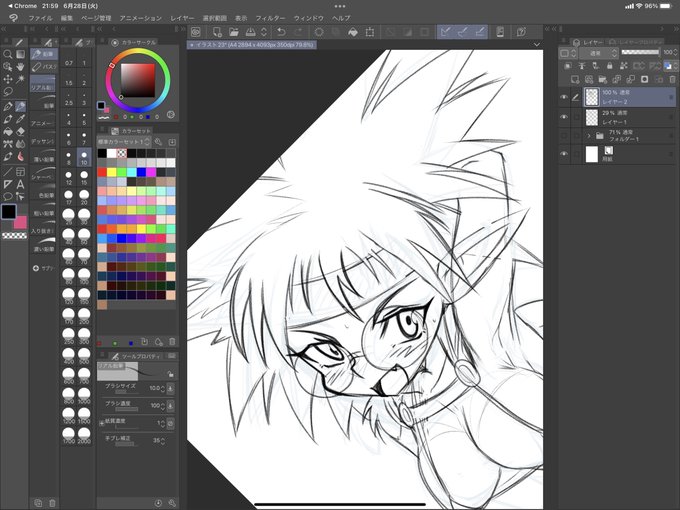Show フォルダー1 folder via visibility box
The image size is (680, 510).
click(x=564, y=136)
